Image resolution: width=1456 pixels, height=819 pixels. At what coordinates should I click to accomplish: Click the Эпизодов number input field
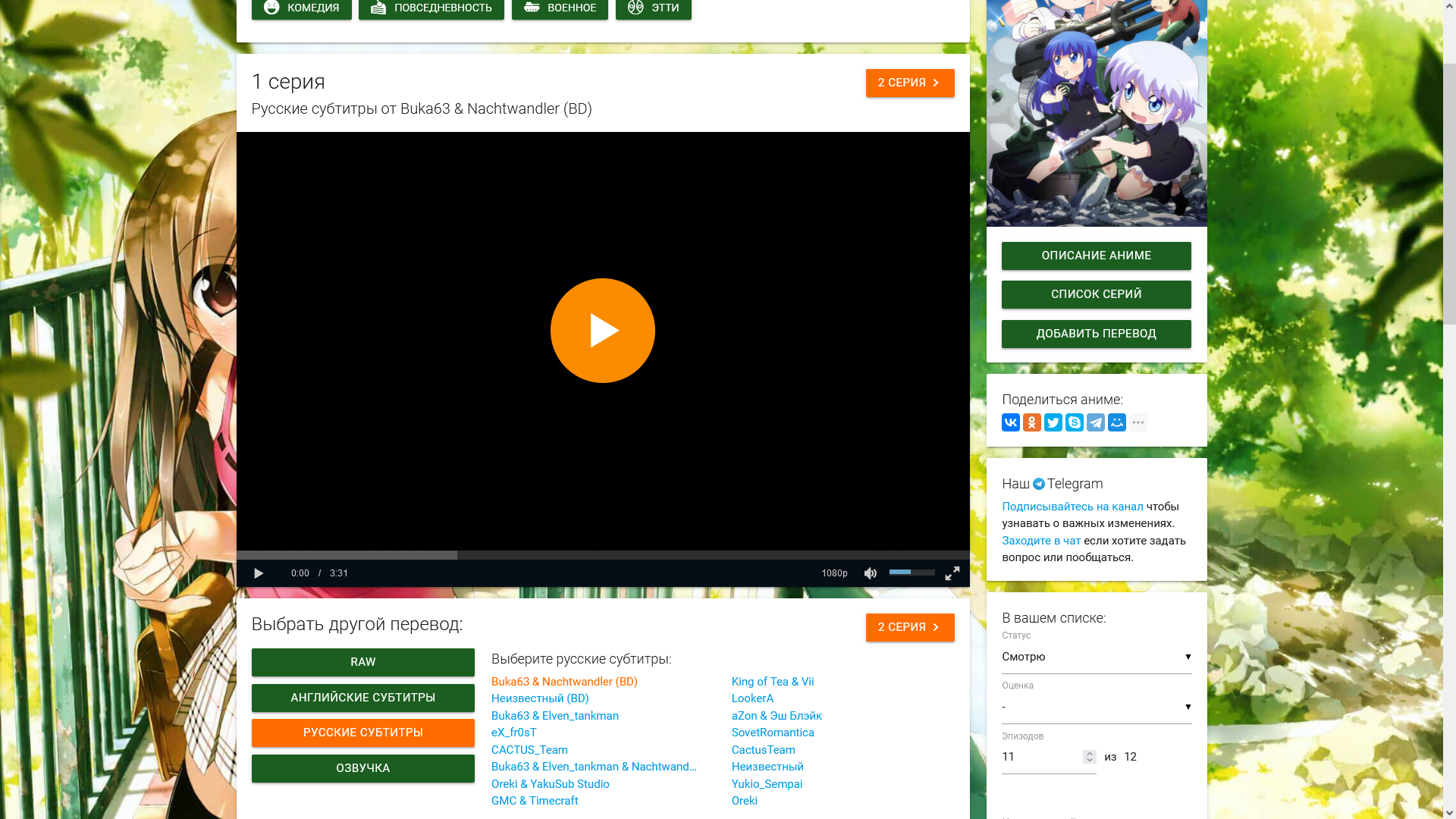click(x=1049, y=757)
